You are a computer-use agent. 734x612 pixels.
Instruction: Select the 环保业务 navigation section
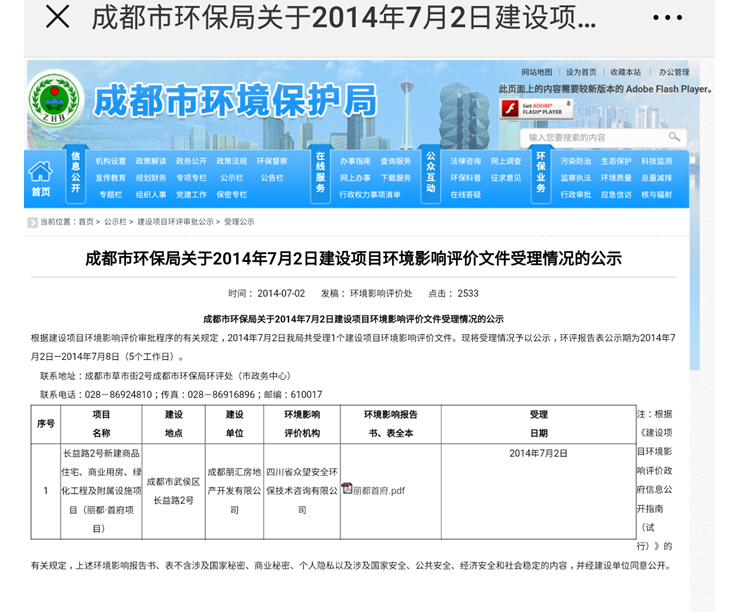pyautogui.click(x=541, y=176)
